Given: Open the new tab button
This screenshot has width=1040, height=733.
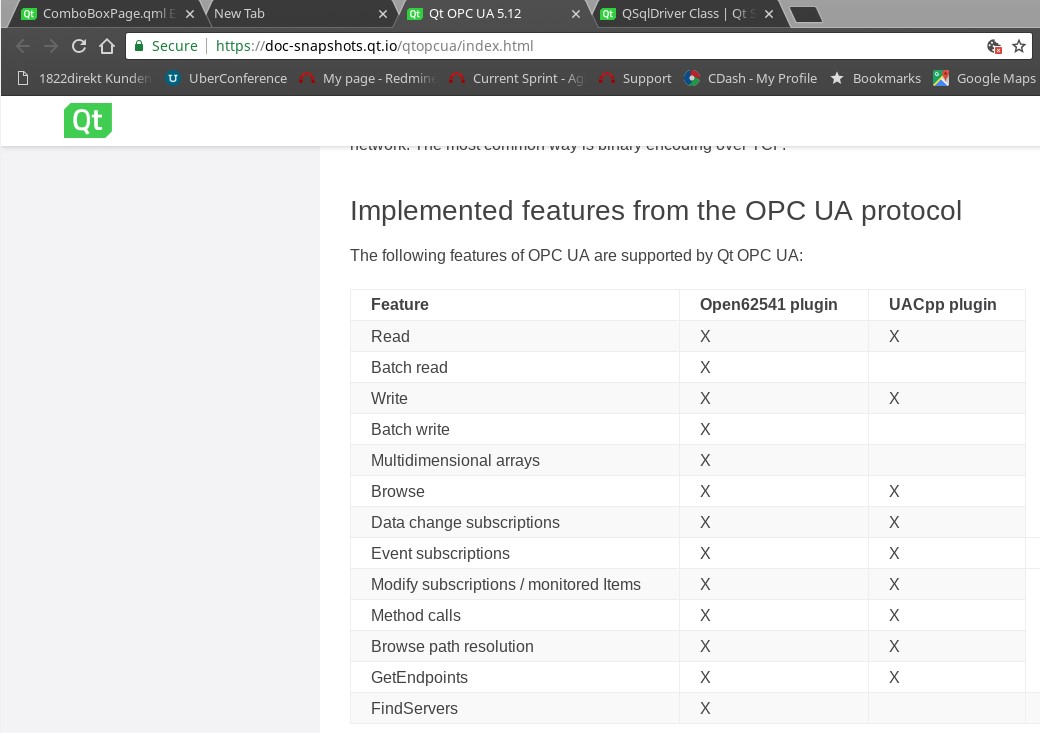Looking at the screenshot, I should [x=805, y=14].
